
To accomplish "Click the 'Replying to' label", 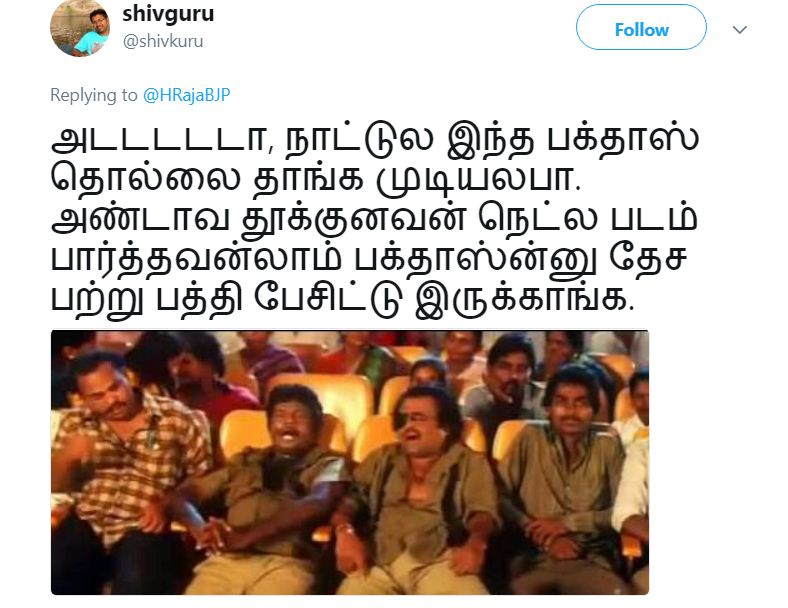I will 93,94.
